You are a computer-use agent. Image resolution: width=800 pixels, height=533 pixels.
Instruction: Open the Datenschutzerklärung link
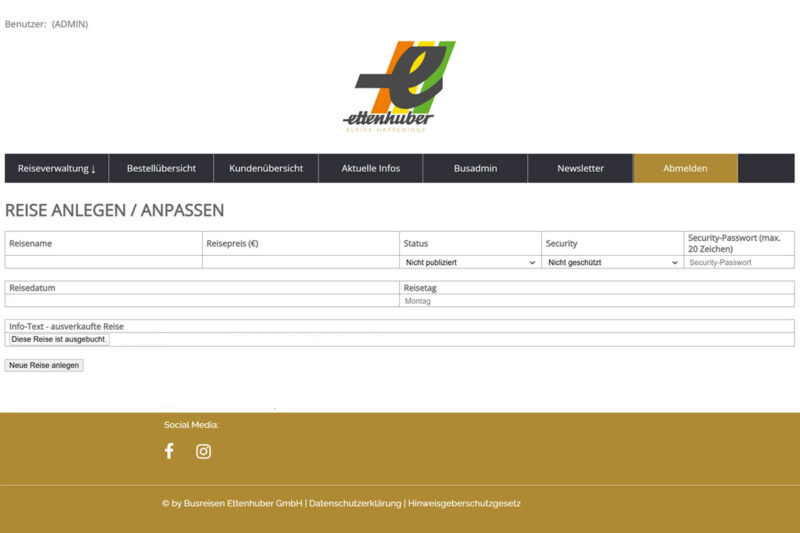355,503
